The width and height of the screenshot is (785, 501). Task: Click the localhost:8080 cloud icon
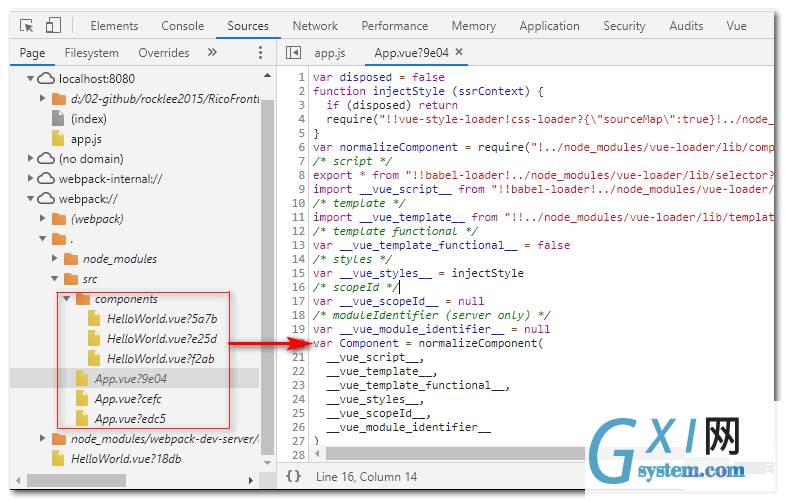coord(46,79)
